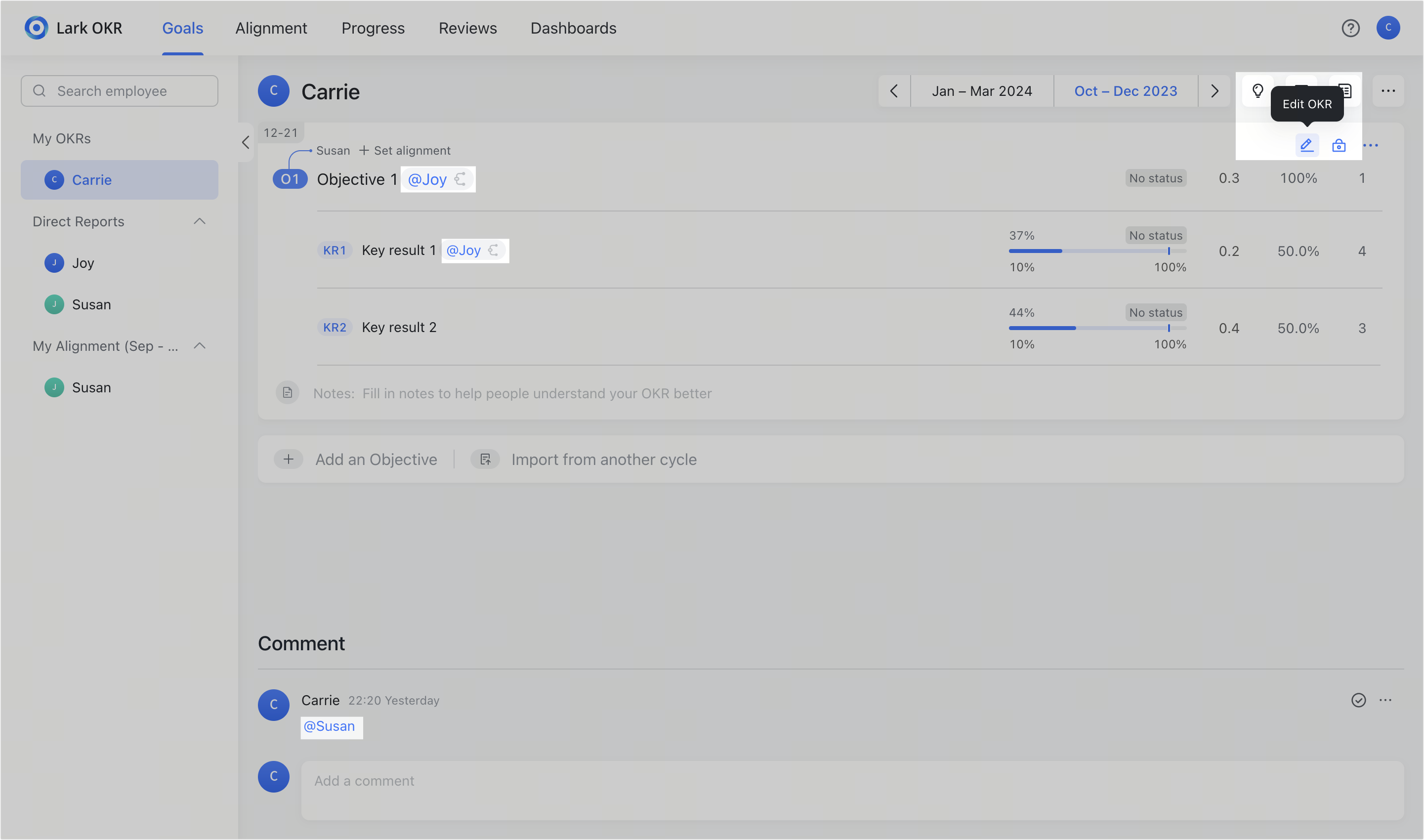Click the lock icon to set OKR permissions
This screenshot has width=1424, height=840.
click(x=1339, y=145)
